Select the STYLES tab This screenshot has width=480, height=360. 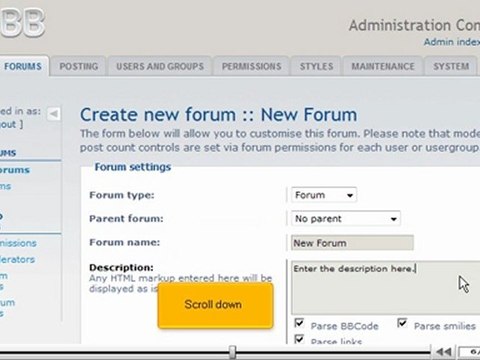pos(316,66)
